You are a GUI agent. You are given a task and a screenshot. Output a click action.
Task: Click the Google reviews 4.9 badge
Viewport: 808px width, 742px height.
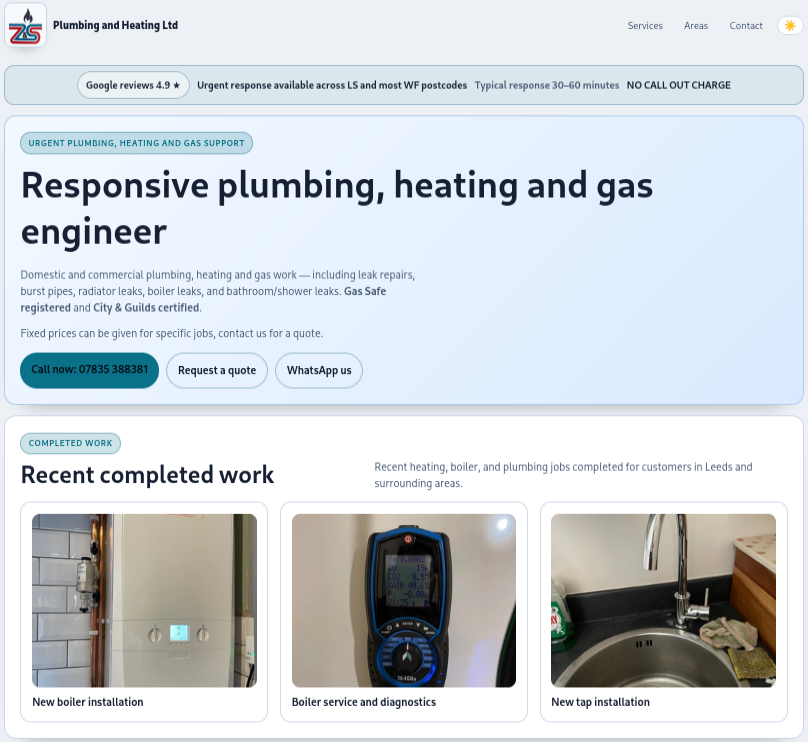click(x=133, y=85)
